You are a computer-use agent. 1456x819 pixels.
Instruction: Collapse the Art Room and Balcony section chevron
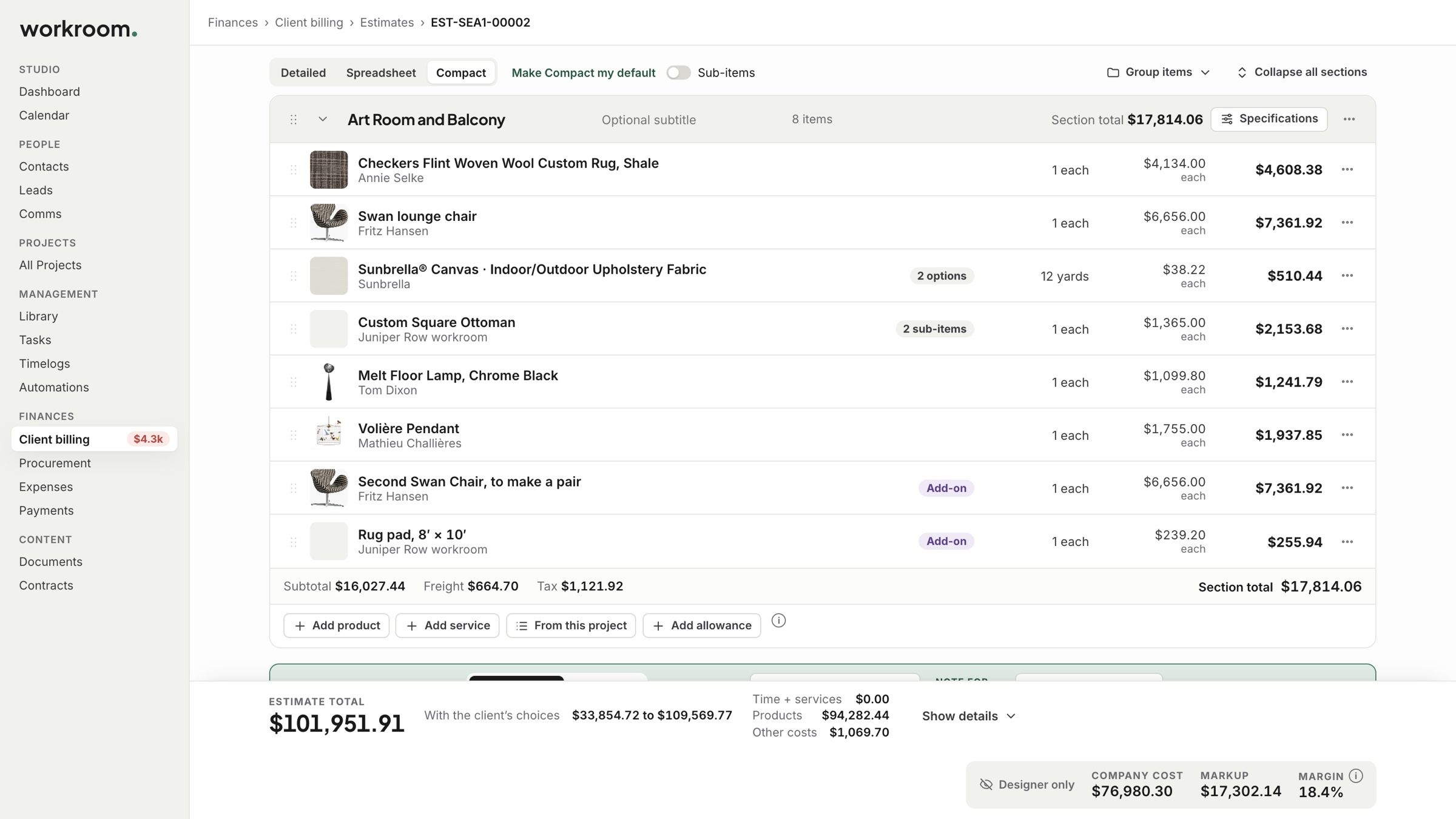click(323, 120)
